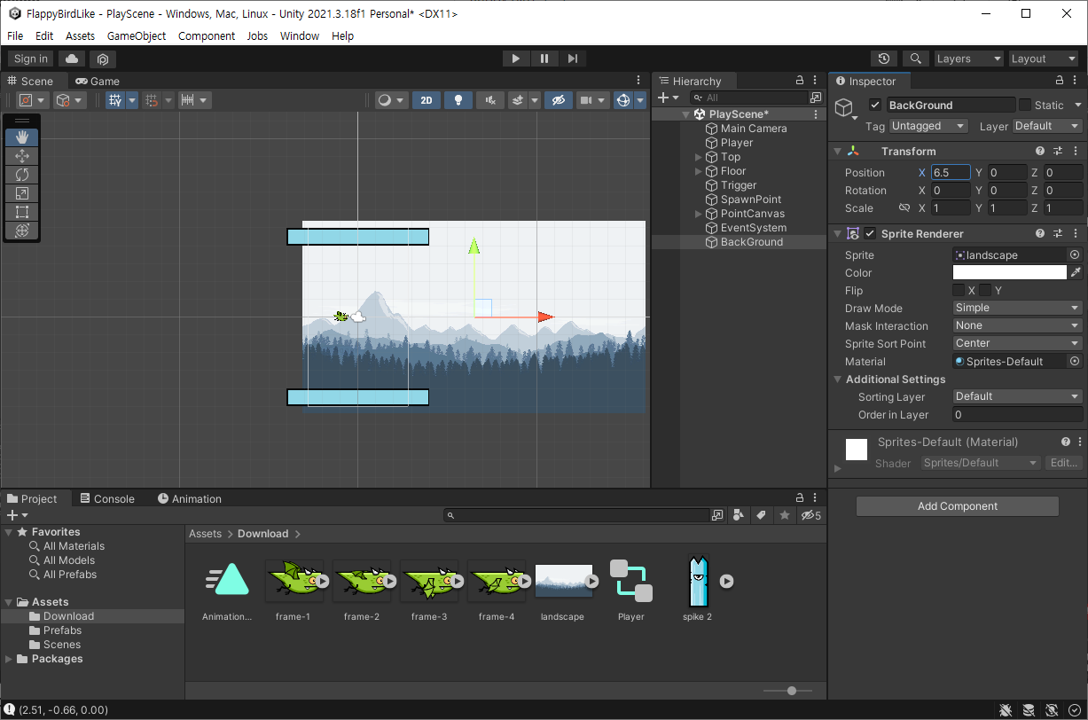Viewport: 1088px width, 720px height.
Task: Open the Draw Mode dropdown
Action: click(1017, 308)
